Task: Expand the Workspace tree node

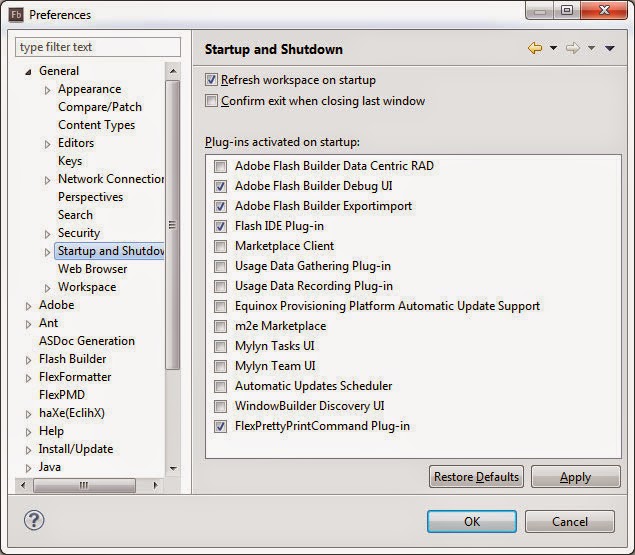Action: 47,288
